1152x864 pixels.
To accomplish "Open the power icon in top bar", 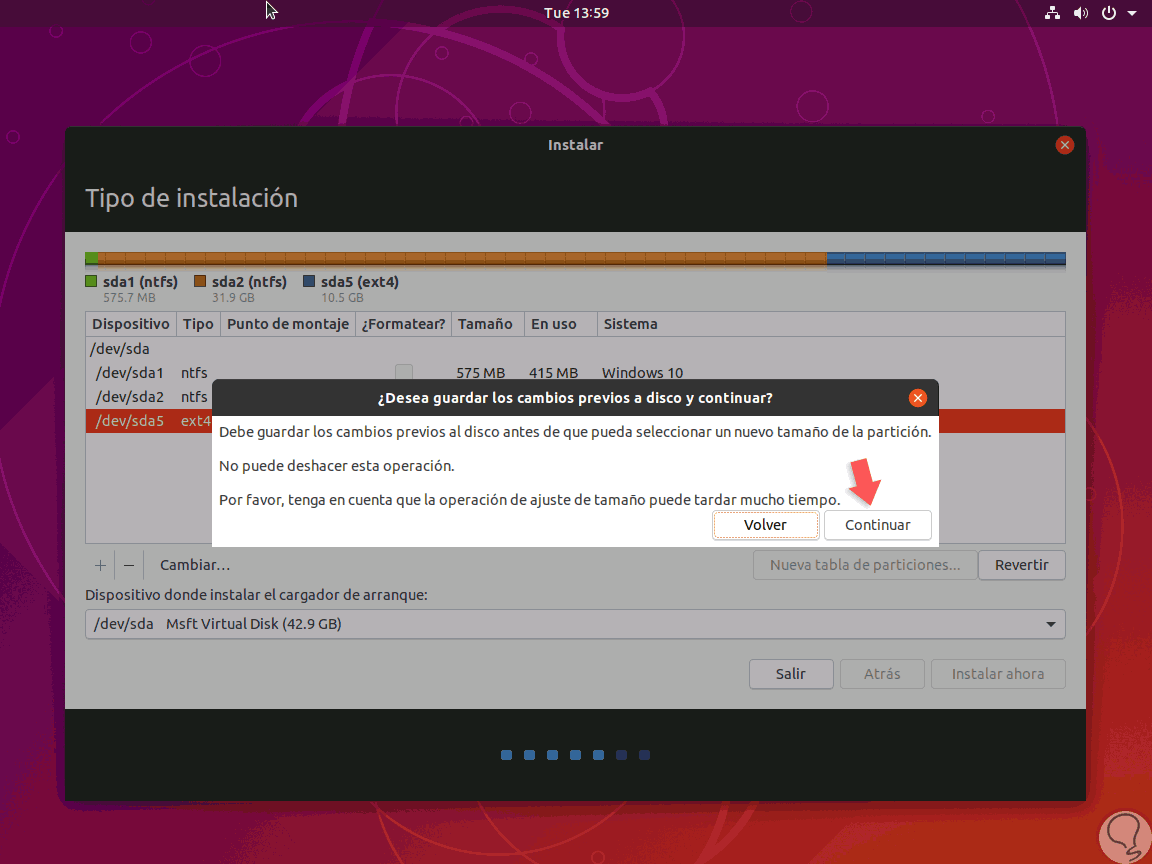I will 1109,12.
